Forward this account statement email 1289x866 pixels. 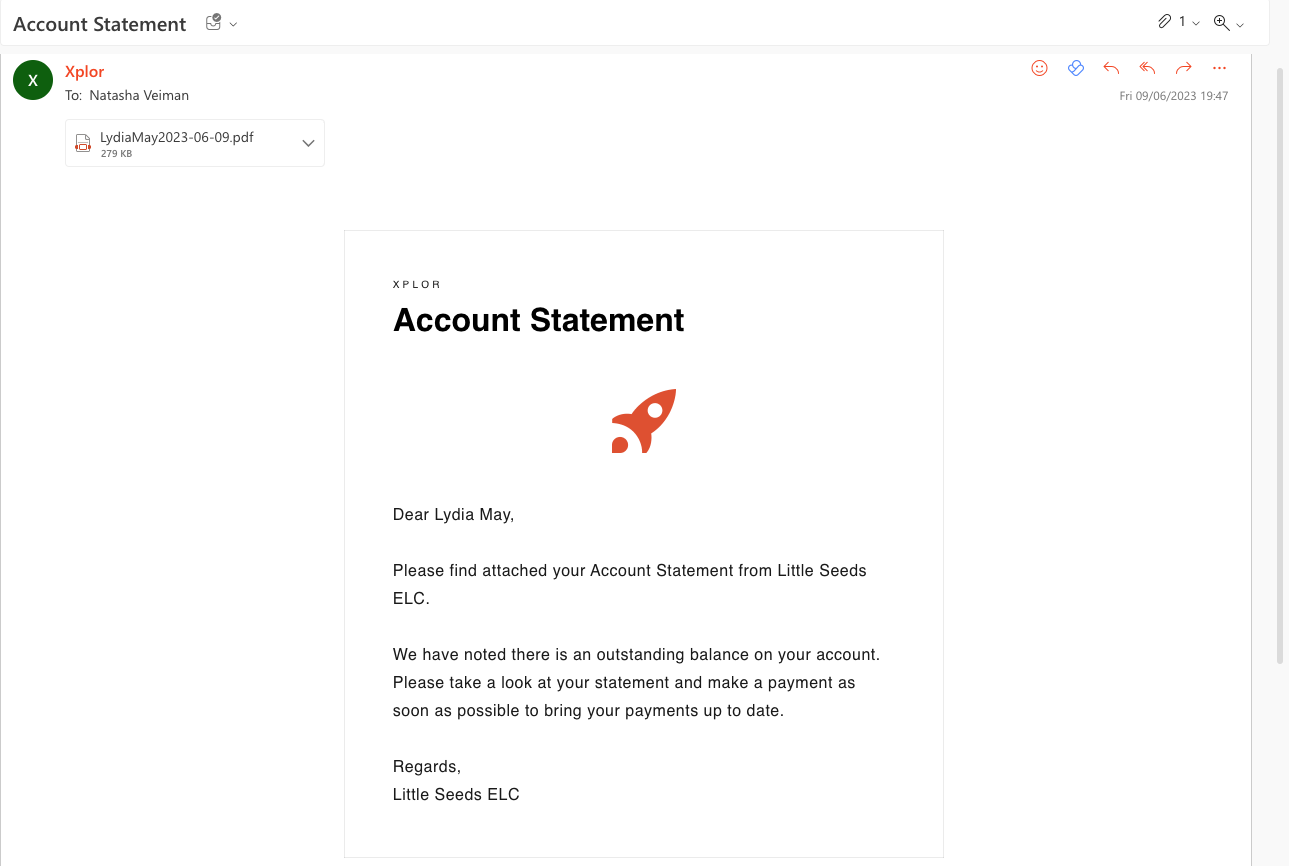point(1183,68)
